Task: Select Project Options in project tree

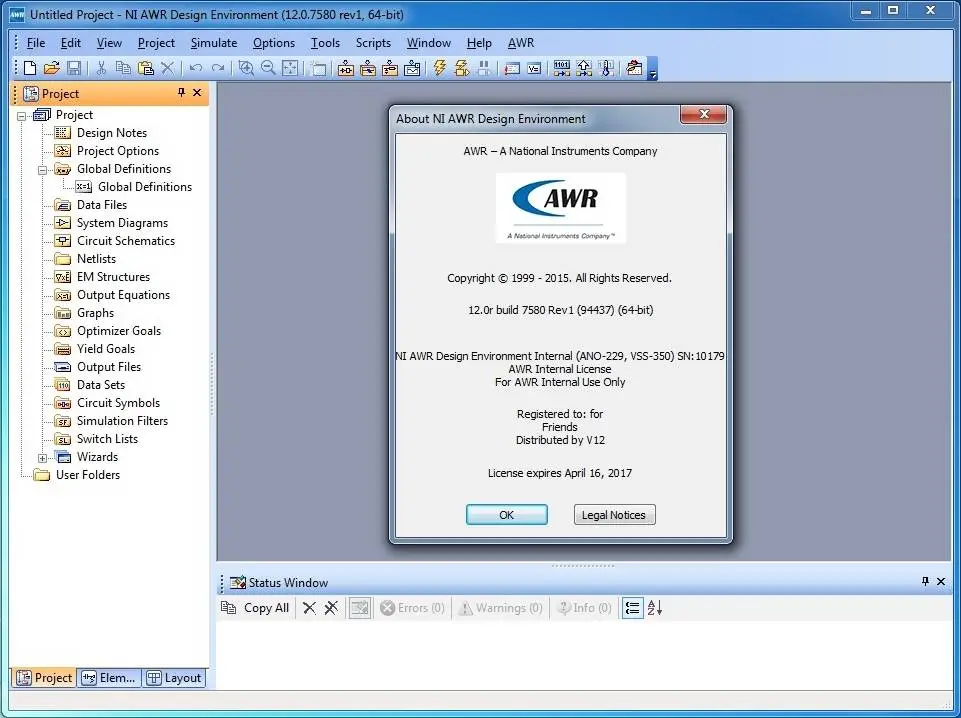Action: pyautogui.click(x=118, y=151)
